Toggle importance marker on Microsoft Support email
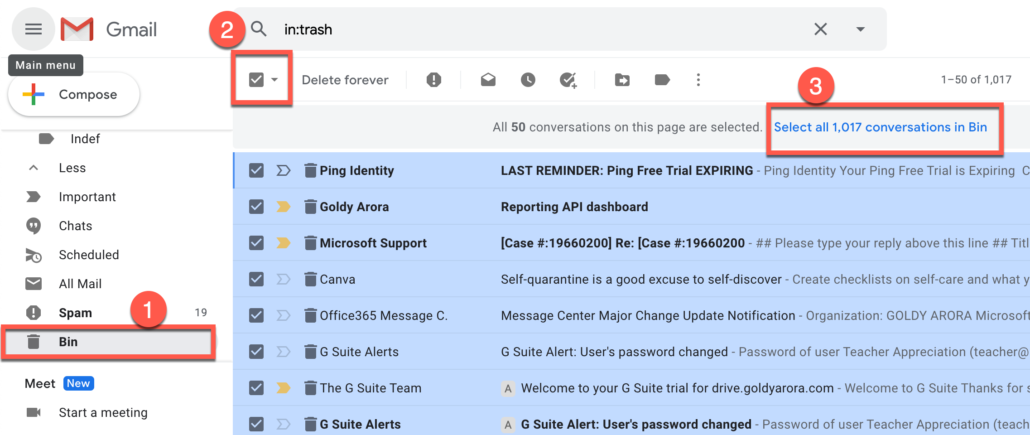 pos(283,243)
